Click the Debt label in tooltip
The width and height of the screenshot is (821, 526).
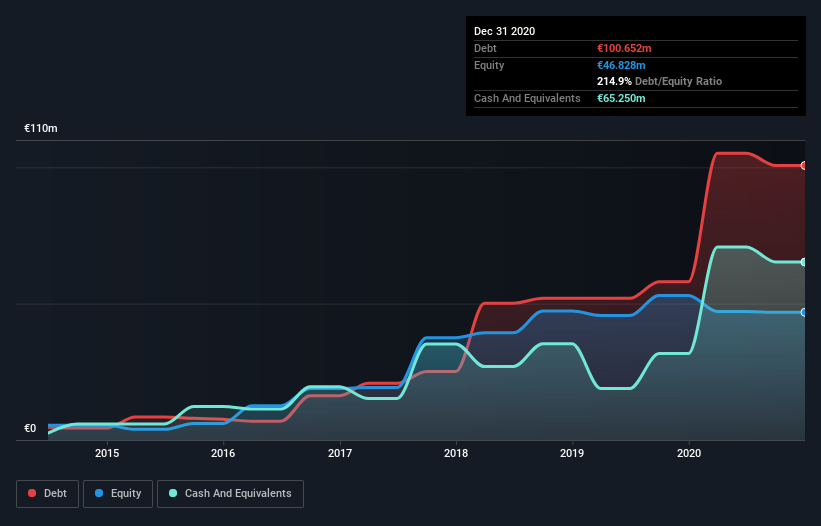pyautogui.click(x=485, y=49)
